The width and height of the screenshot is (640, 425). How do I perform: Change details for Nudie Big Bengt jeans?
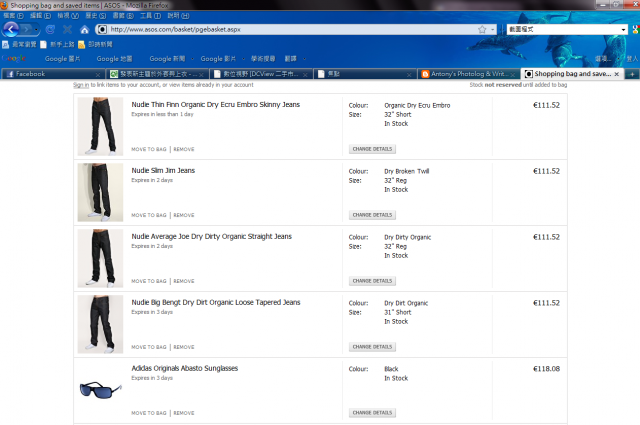tap(372, 347)
